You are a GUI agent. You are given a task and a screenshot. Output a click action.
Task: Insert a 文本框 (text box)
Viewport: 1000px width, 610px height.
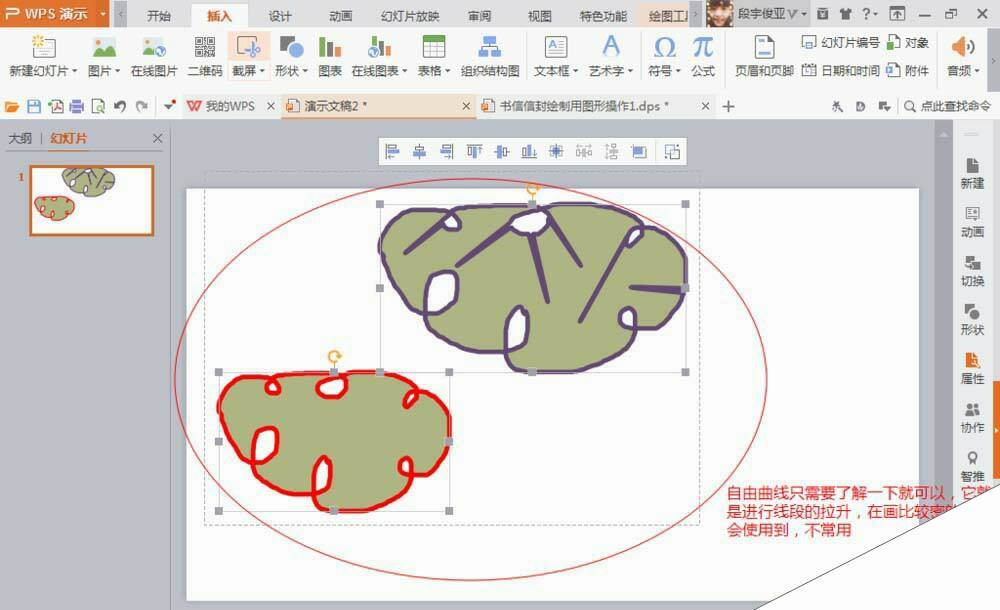coord(556,55)
